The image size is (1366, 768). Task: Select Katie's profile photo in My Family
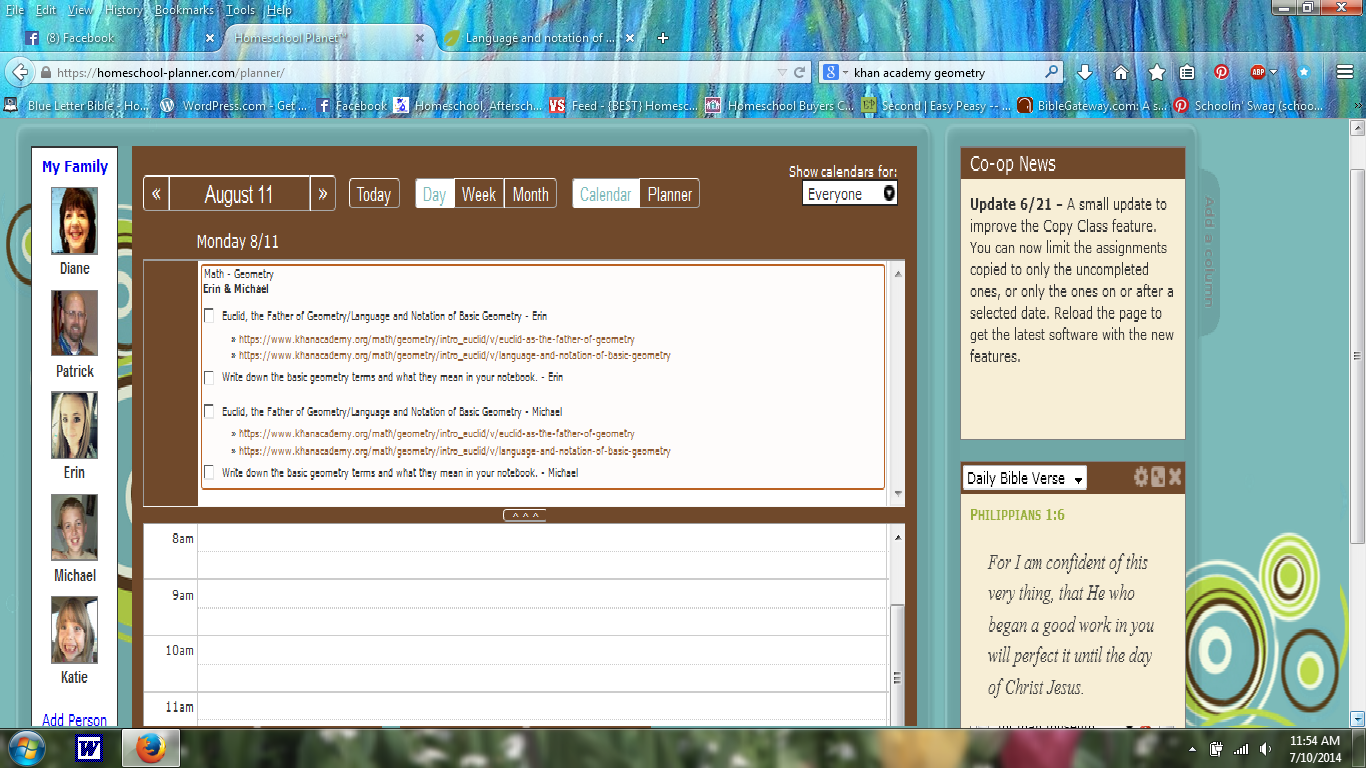tap(74, 630)
